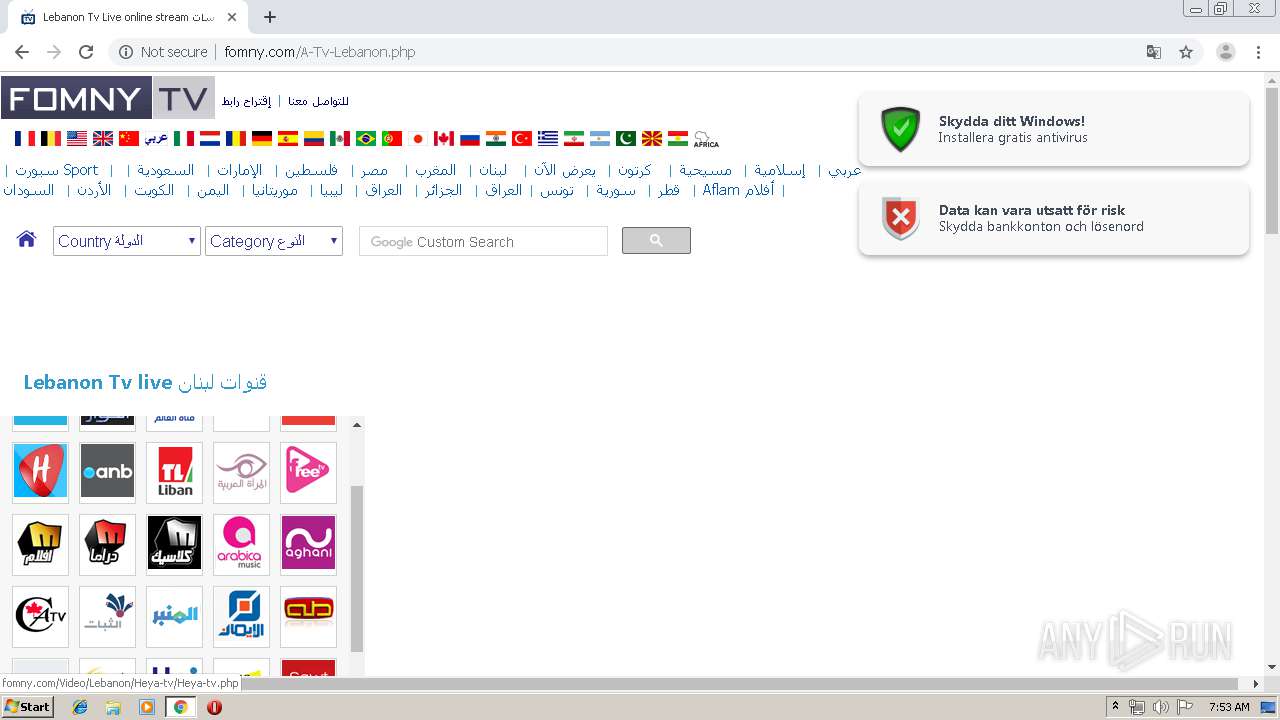Click the taskbar volume icon

pos(1160,707)
